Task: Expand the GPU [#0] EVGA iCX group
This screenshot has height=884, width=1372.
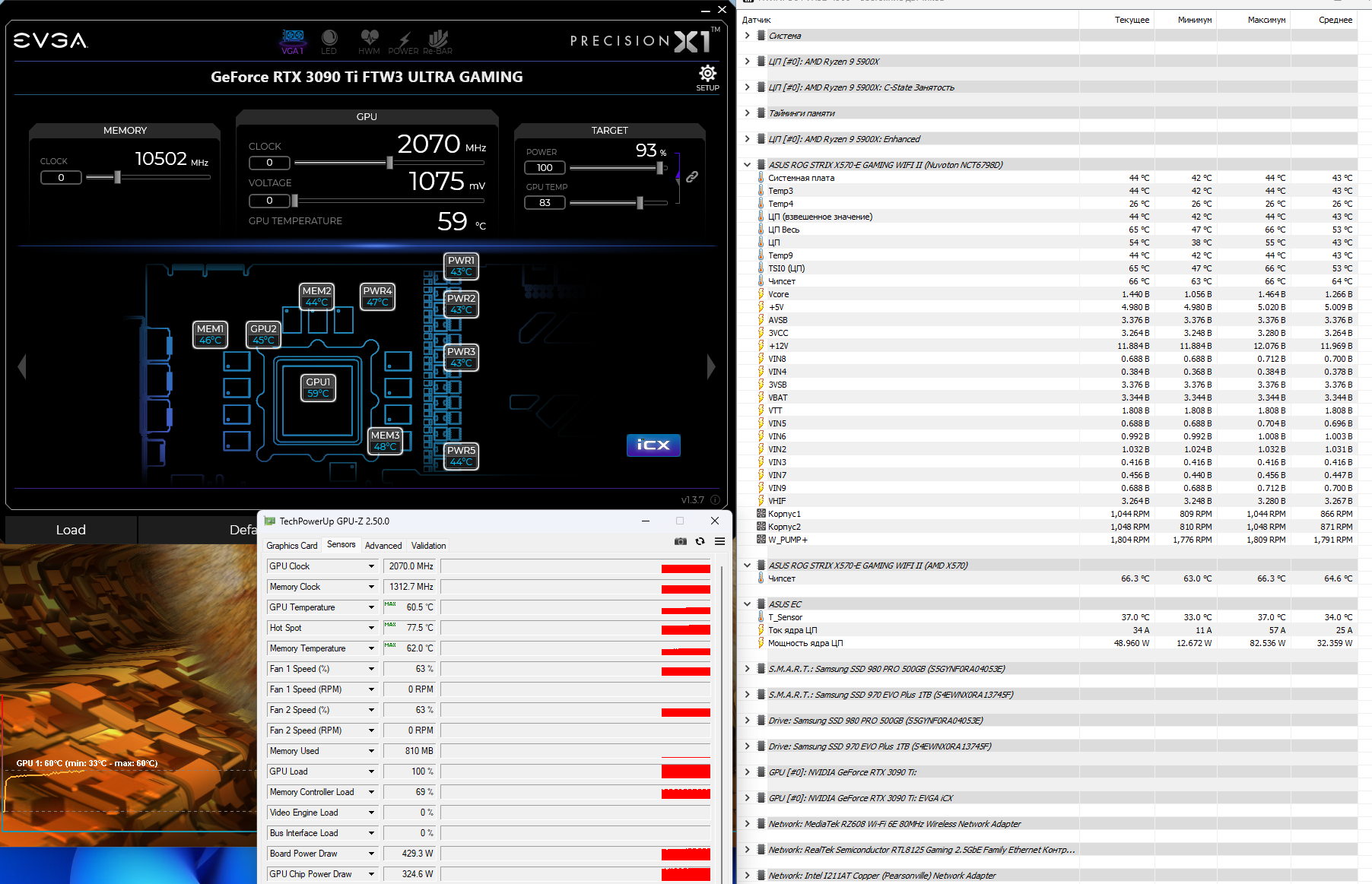Action: 748,798
